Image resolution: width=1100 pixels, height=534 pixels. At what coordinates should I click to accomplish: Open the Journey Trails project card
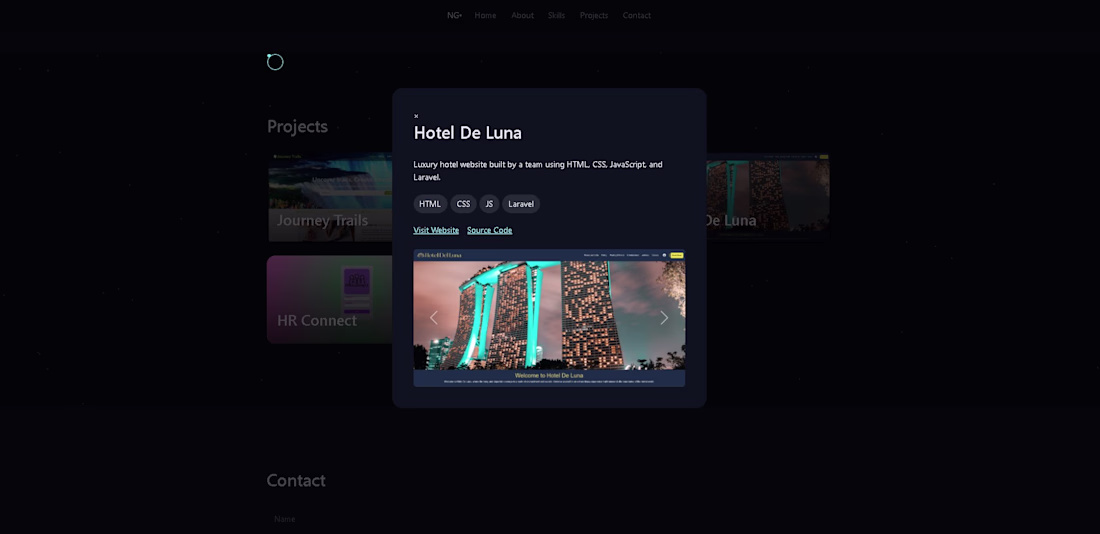330,197
